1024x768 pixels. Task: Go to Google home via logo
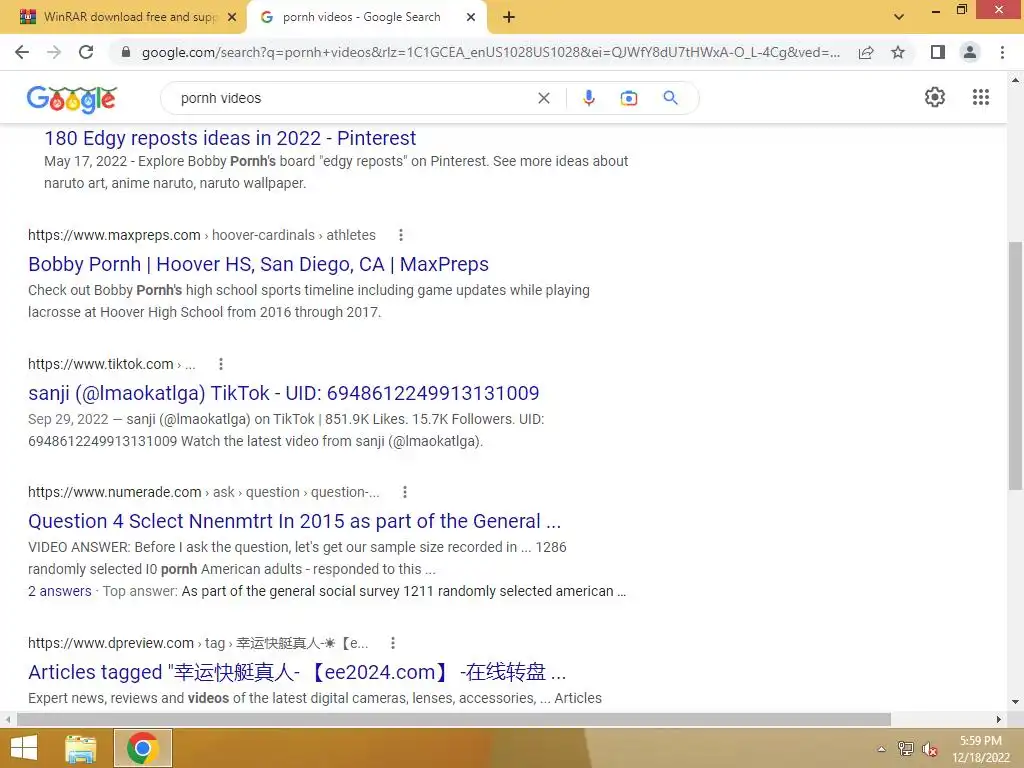pos(72,99)
